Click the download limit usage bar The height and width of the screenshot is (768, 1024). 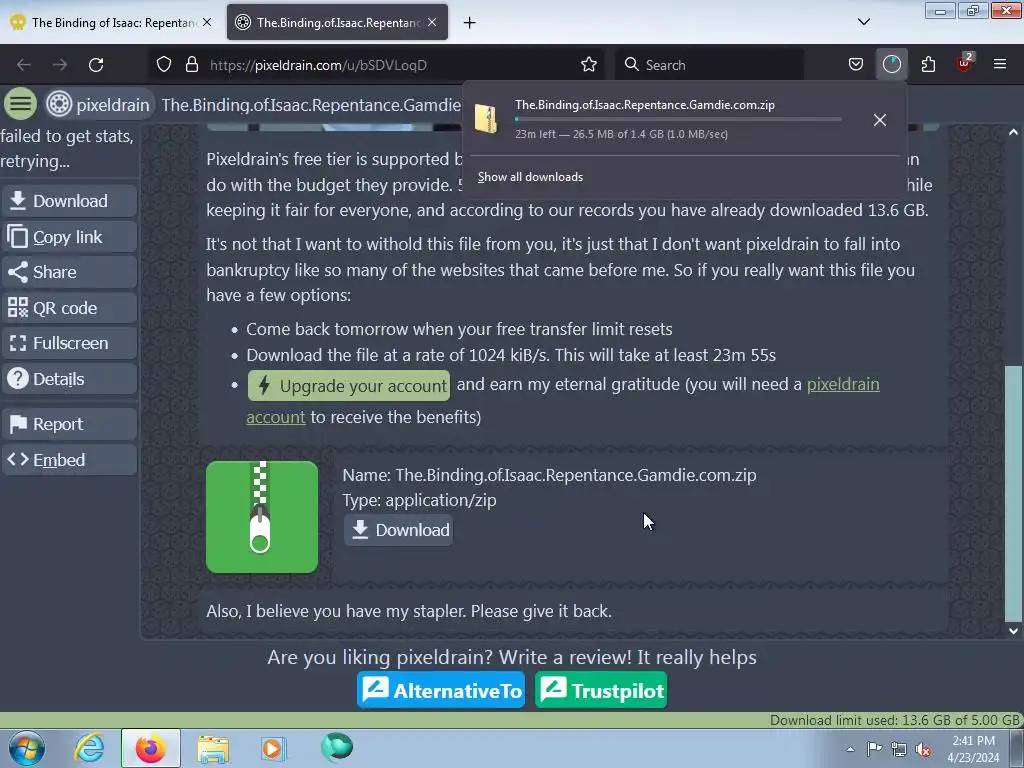click(512, 720)
